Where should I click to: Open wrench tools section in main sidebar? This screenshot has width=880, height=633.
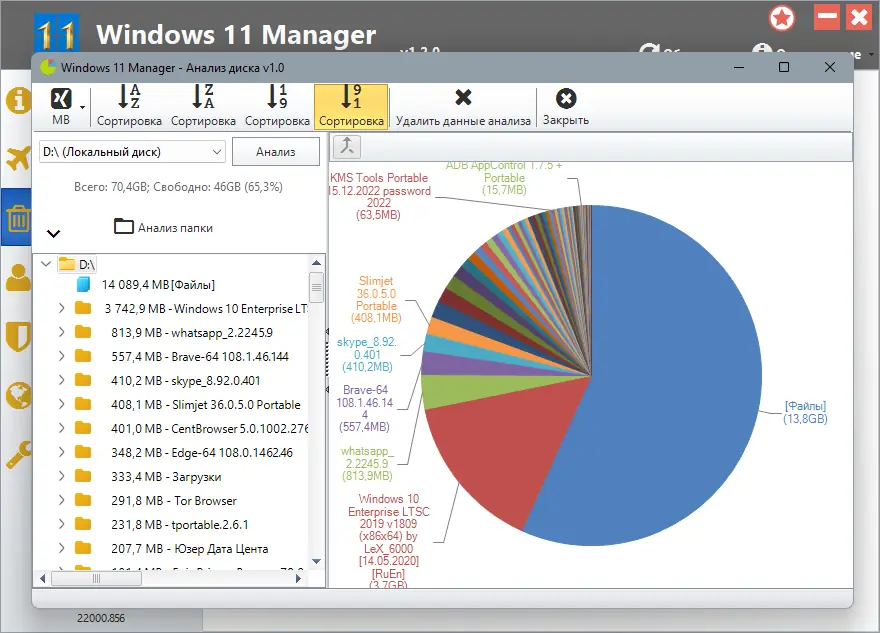(18, 455)
